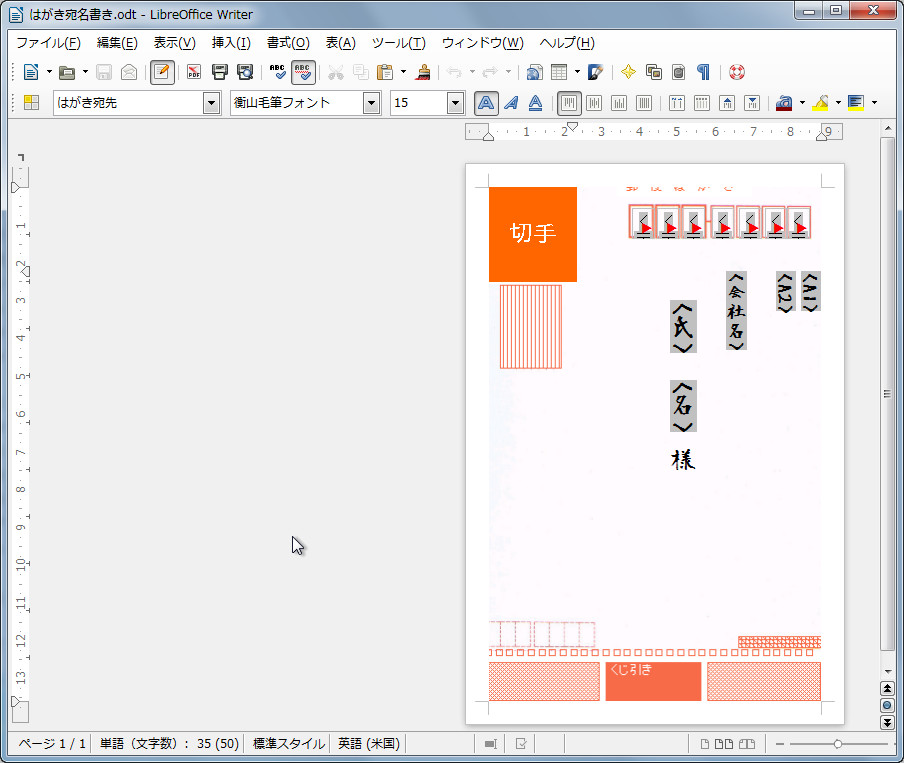
Task: Open the Navigator star icon
Action: pyautogui.click(x=628, y=72)
